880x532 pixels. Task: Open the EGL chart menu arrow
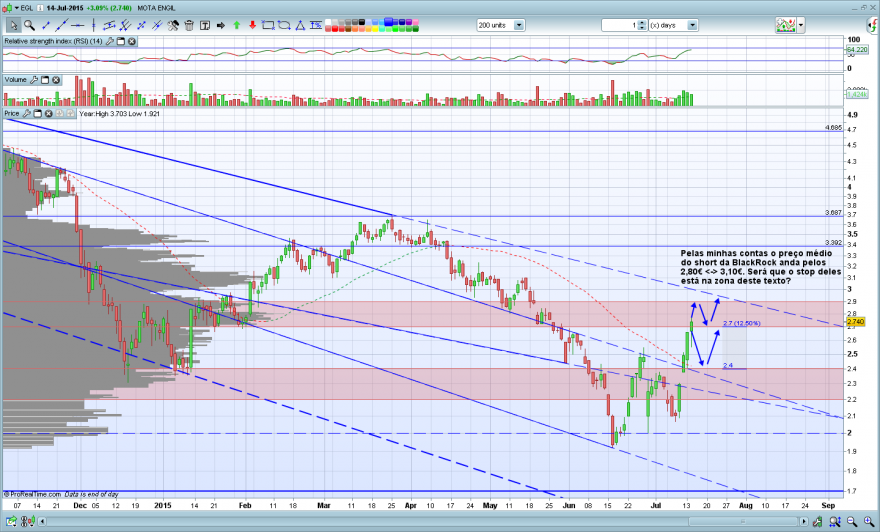[16, 8]
